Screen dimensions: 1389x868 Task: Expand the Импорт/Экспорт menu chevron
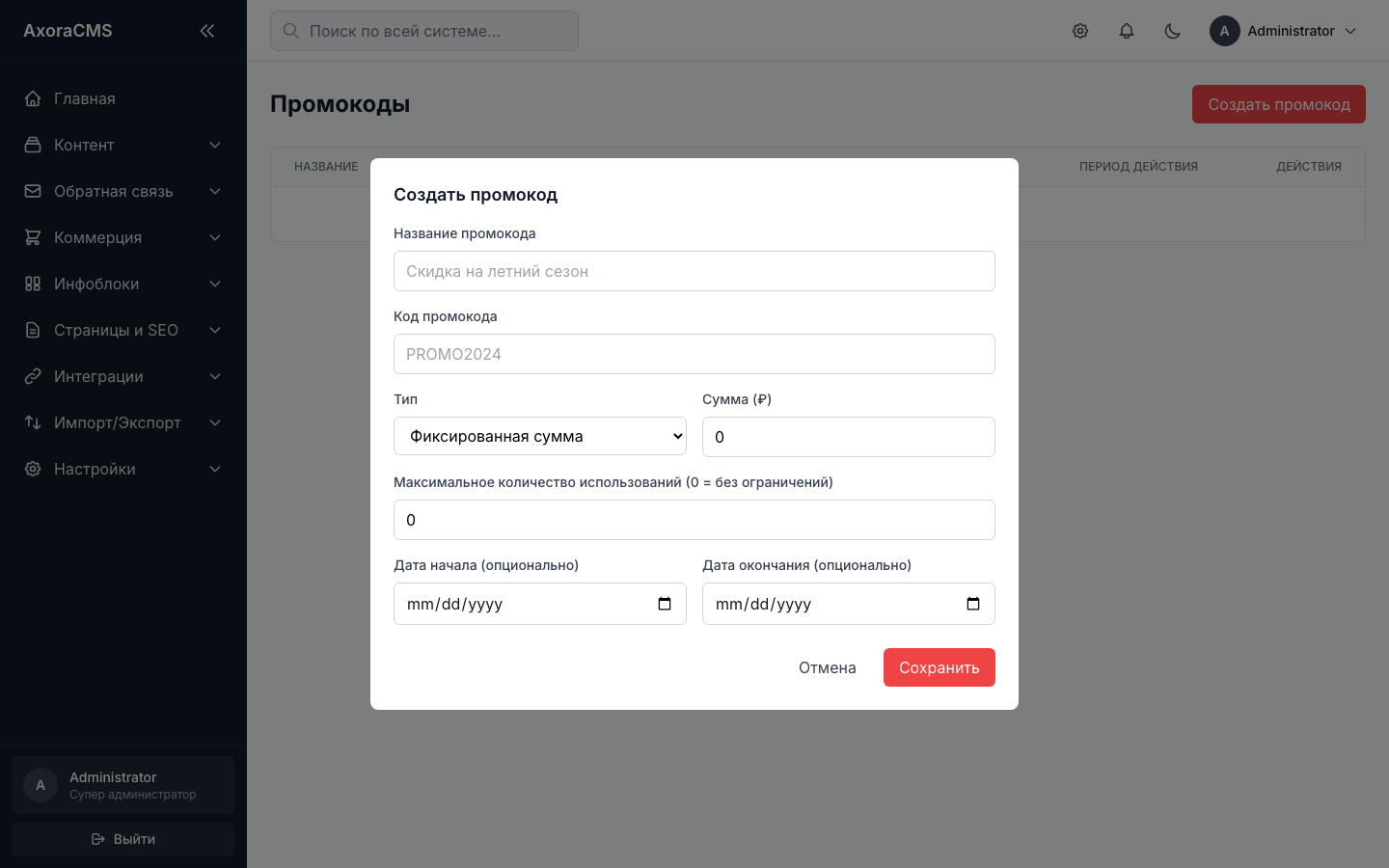215,422
